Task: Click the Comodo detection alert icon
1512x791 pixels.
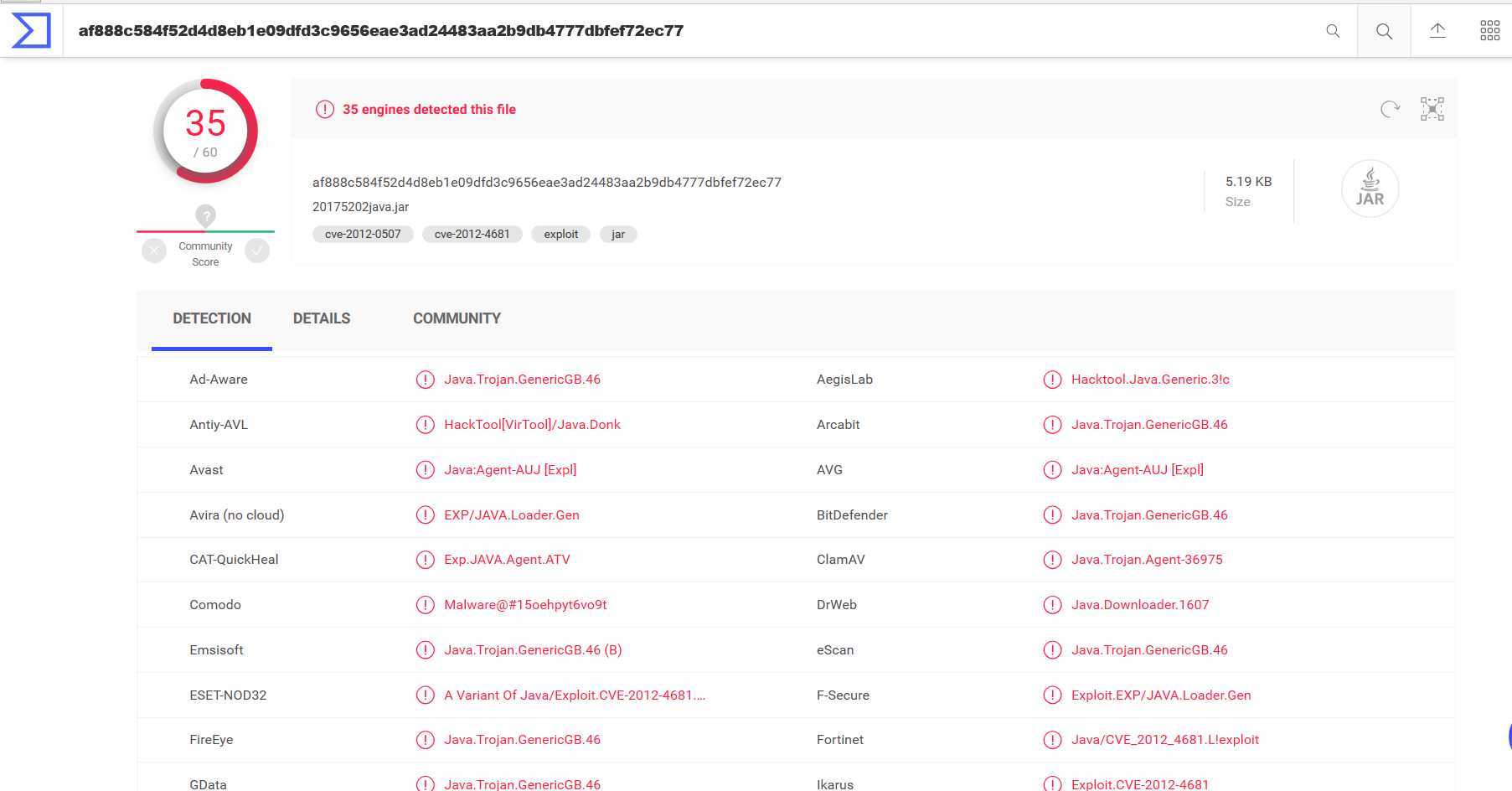Action: 426,605
